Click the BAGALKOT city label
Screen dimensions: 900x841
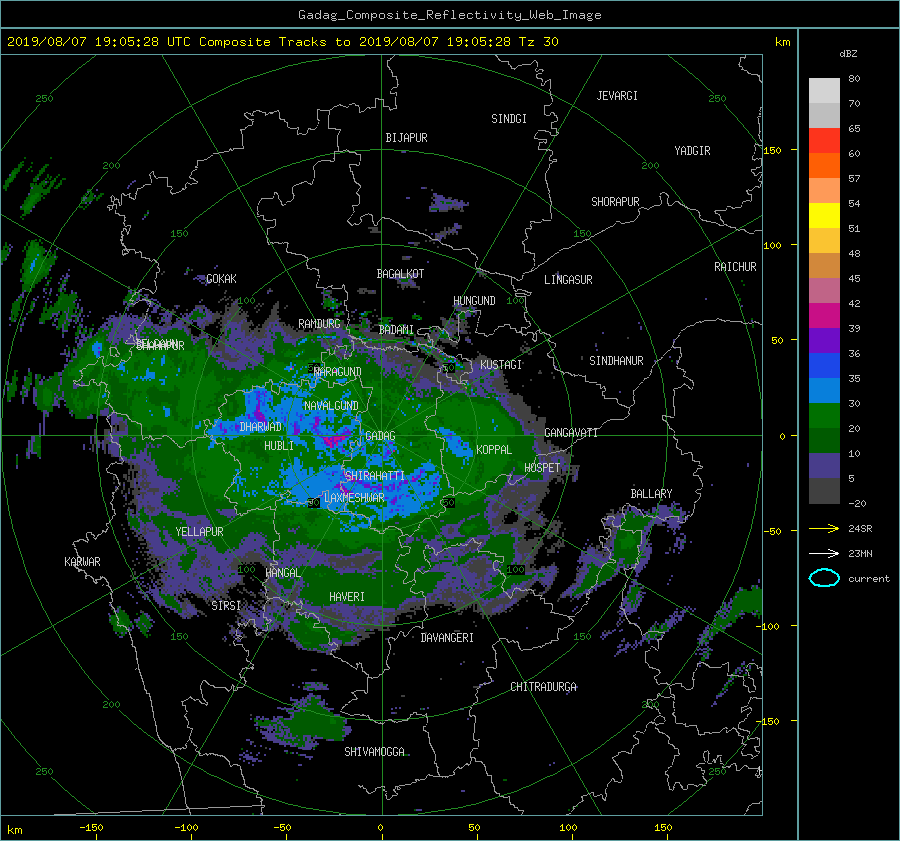coord(400,274)
